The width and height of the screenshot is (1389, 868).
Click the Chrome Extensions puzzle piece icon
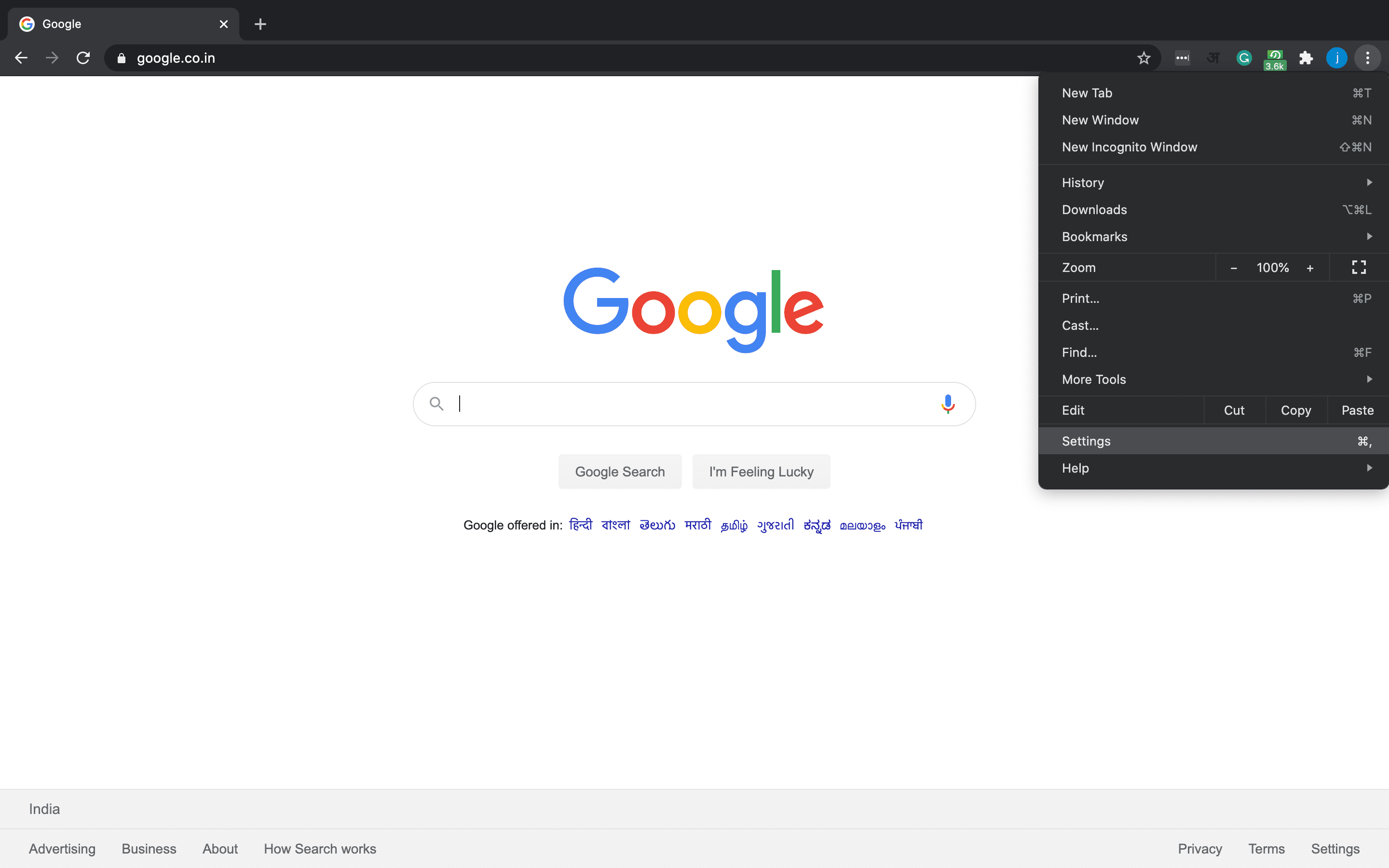(1306, 58)
